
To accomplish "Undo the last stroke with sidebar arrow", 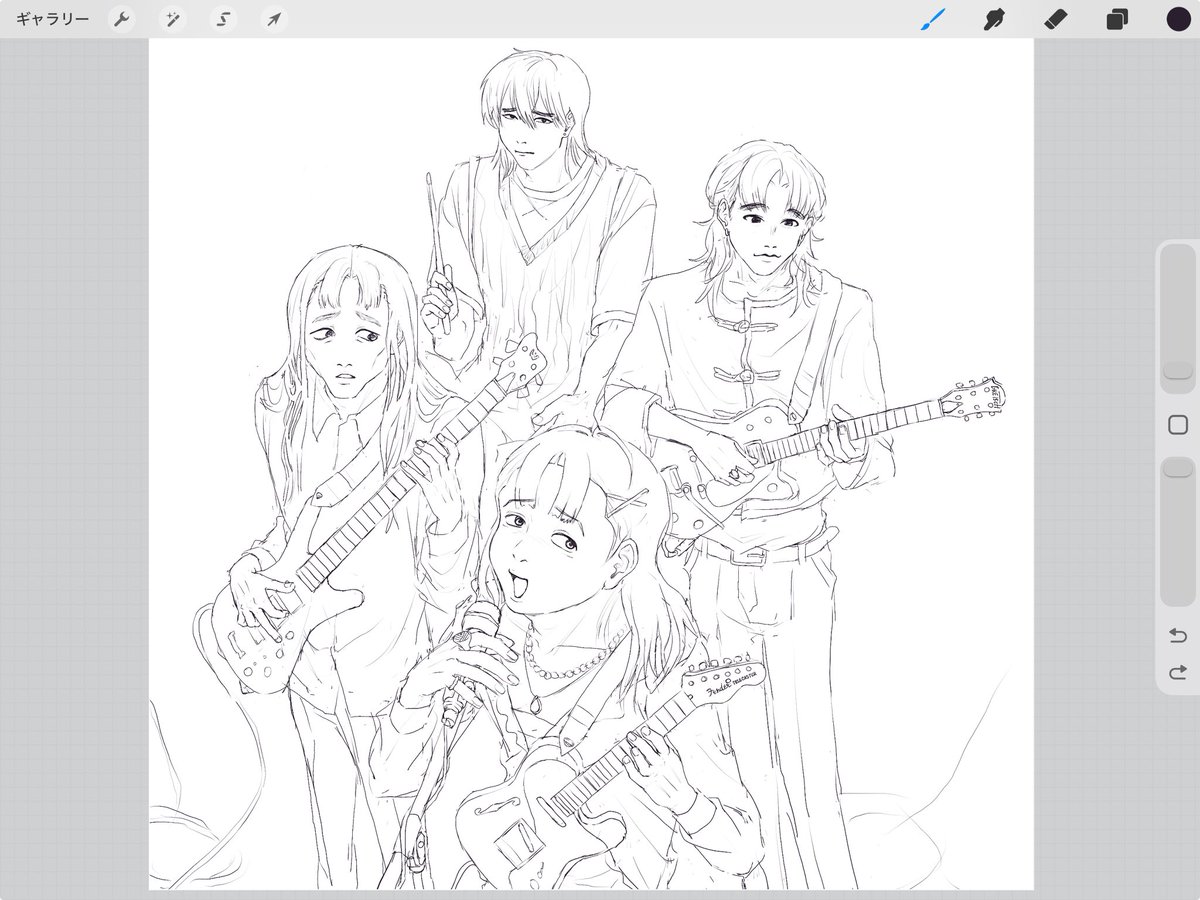I will (1178, 635).
